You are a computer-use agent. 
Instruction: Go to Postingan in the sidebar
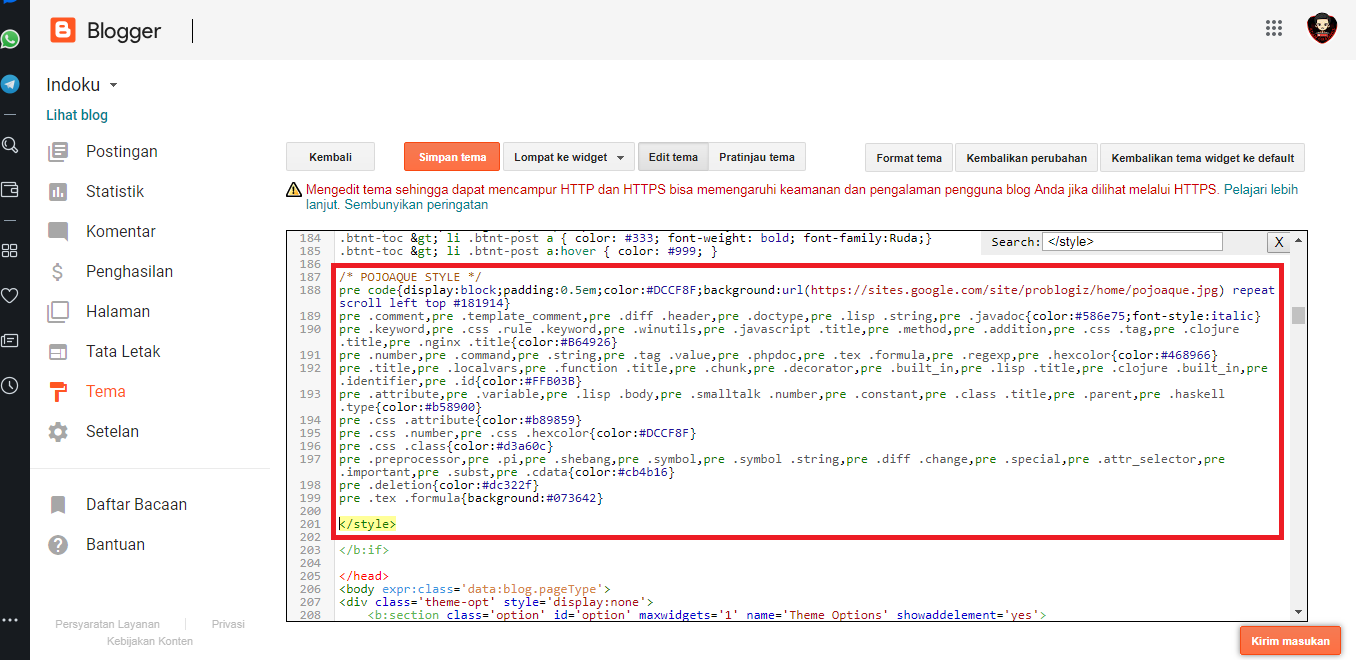(121, 152)
